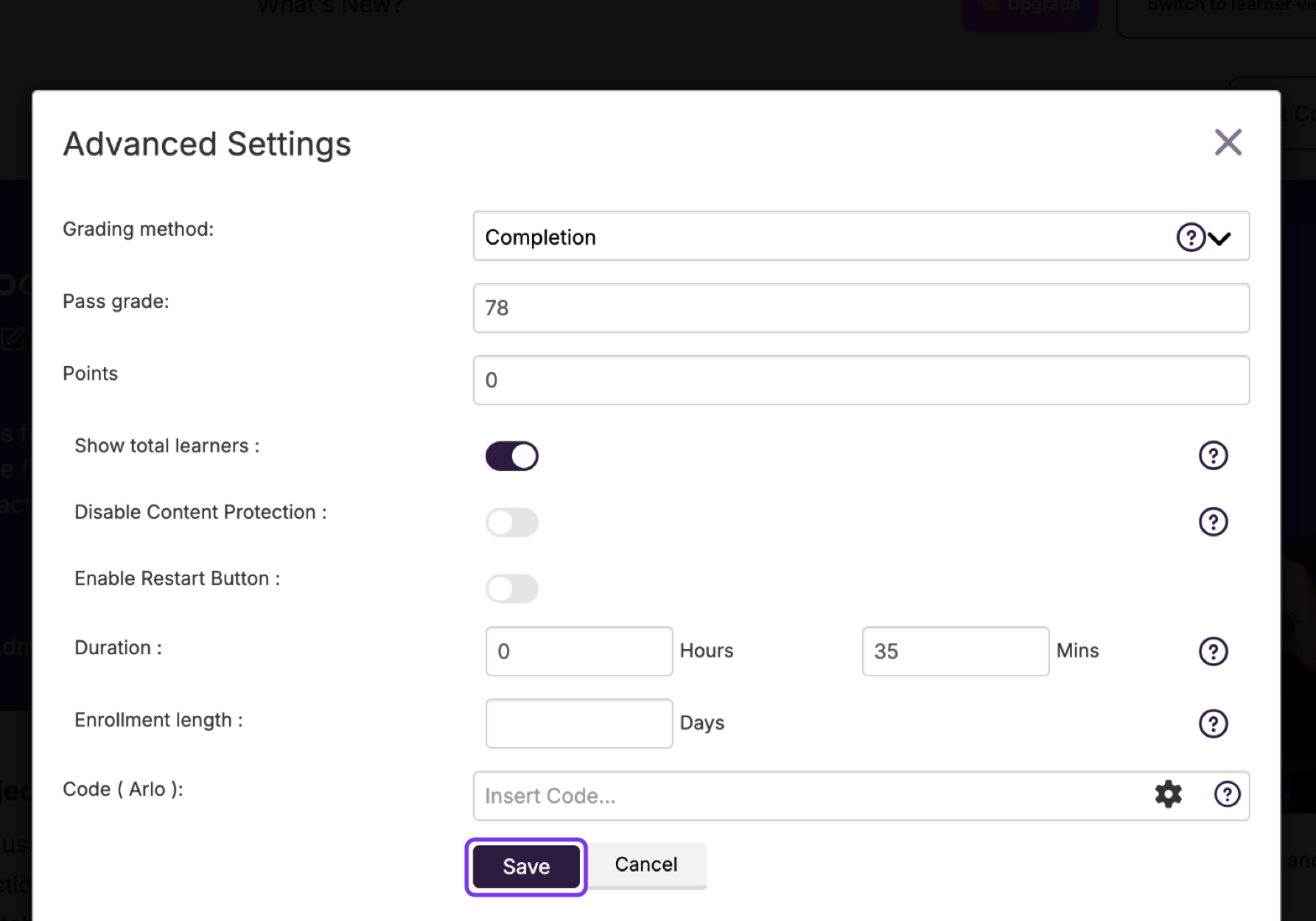
Task: Click the Enrollment length label
Action: pos(159,720)
